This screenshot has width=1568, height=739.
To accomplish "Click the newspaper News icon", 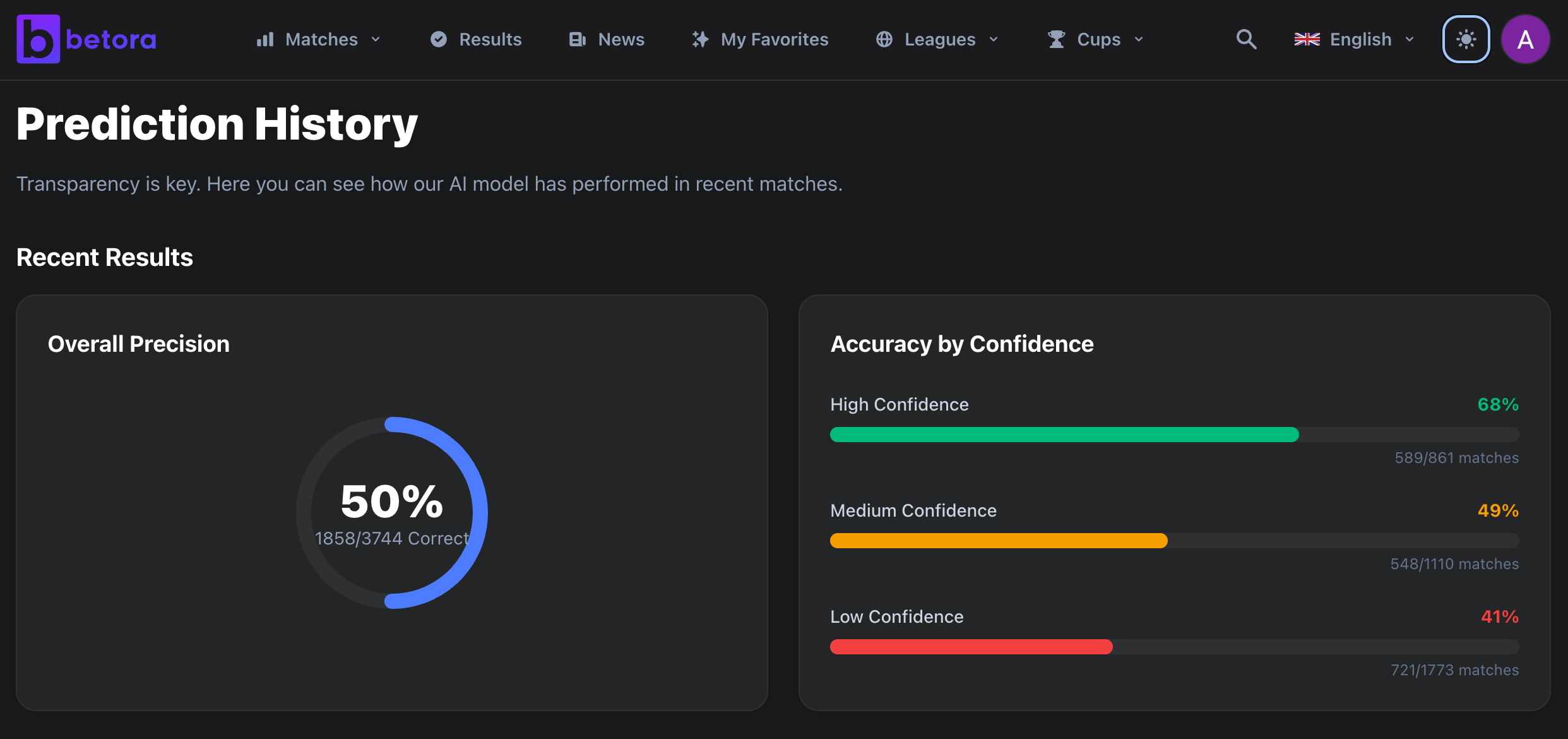I will coord(578,39).
